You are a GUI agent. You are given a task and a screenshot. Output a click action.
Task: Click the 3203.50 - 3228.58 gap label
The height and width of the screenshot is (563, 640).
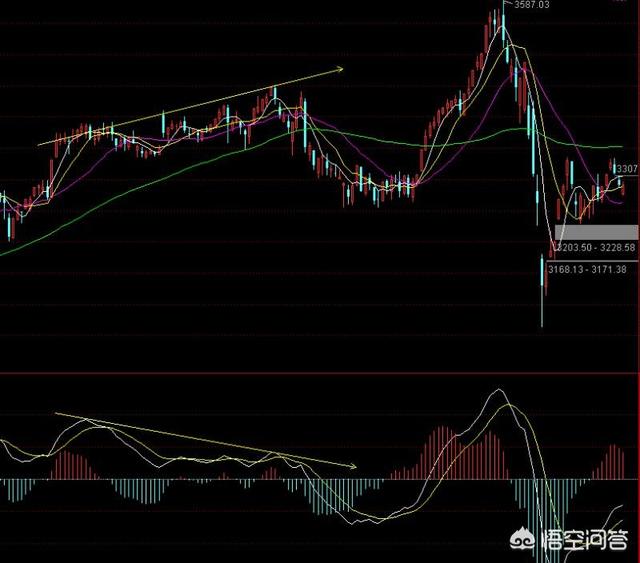(596, 247)
